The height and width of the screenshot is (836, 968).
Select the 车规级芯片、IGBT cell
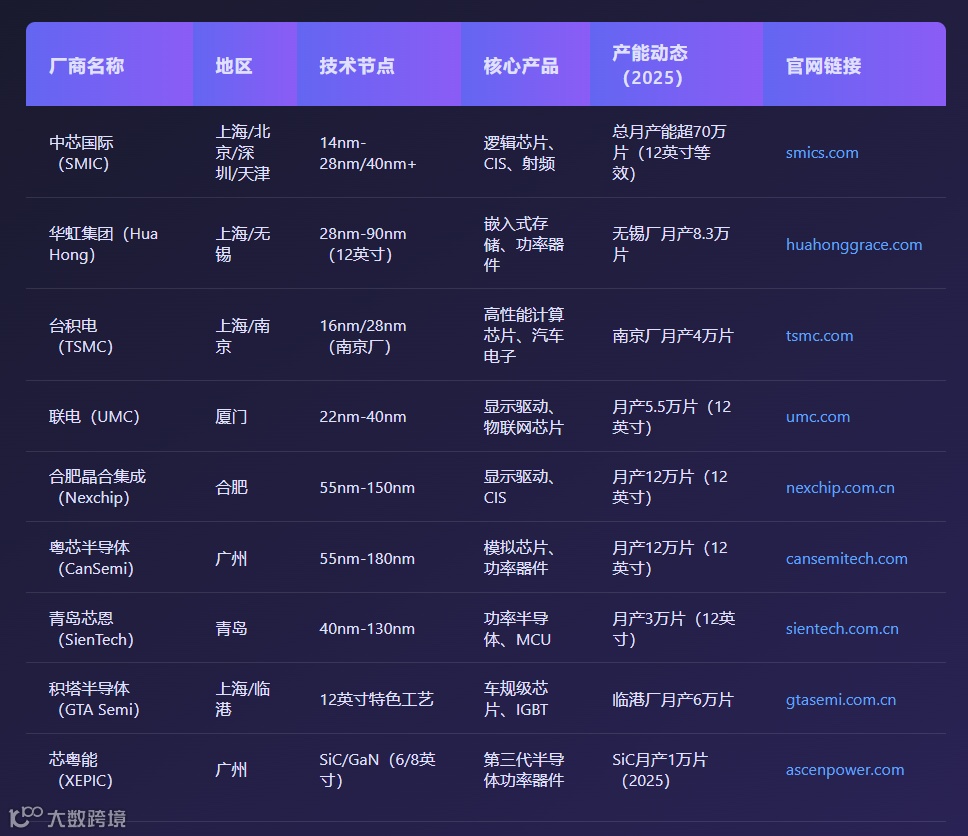(x=525, y=699)
